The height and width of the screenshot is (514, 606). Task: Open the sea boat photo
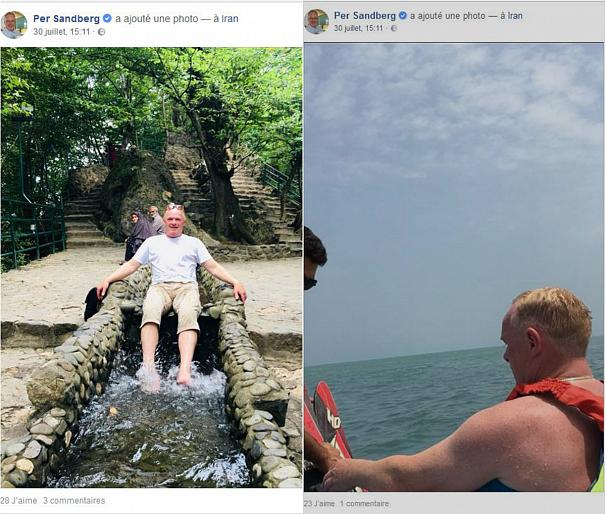point(454,267)
